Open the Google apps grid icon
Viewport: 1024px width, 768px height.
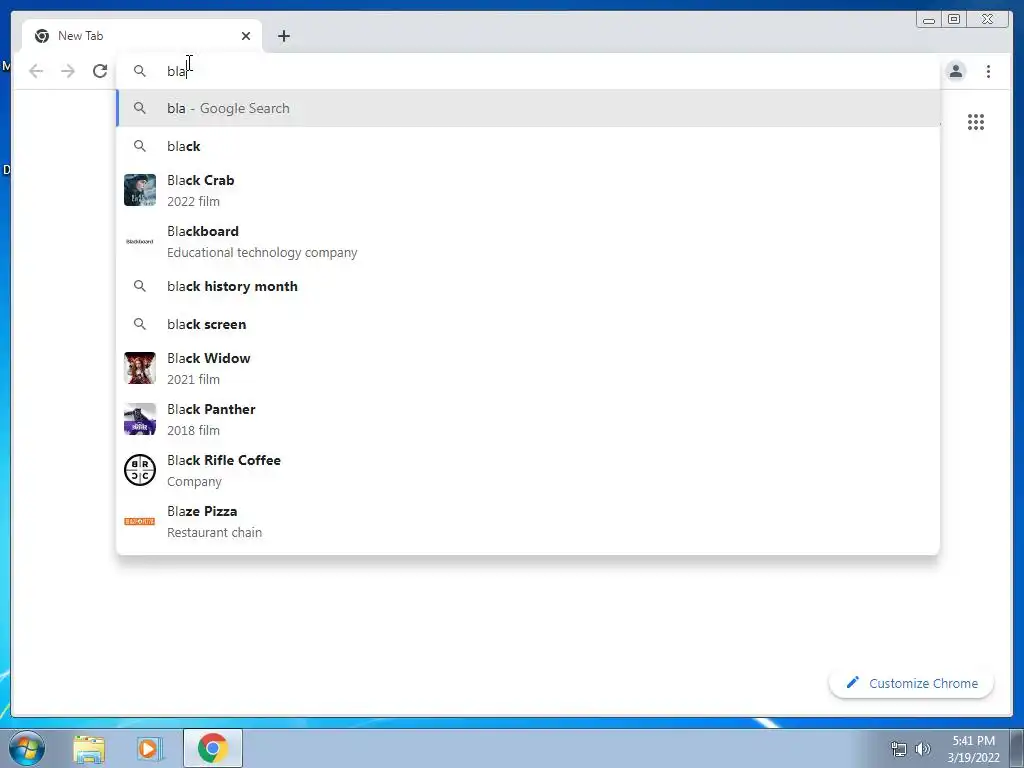[x=976, y=122]
